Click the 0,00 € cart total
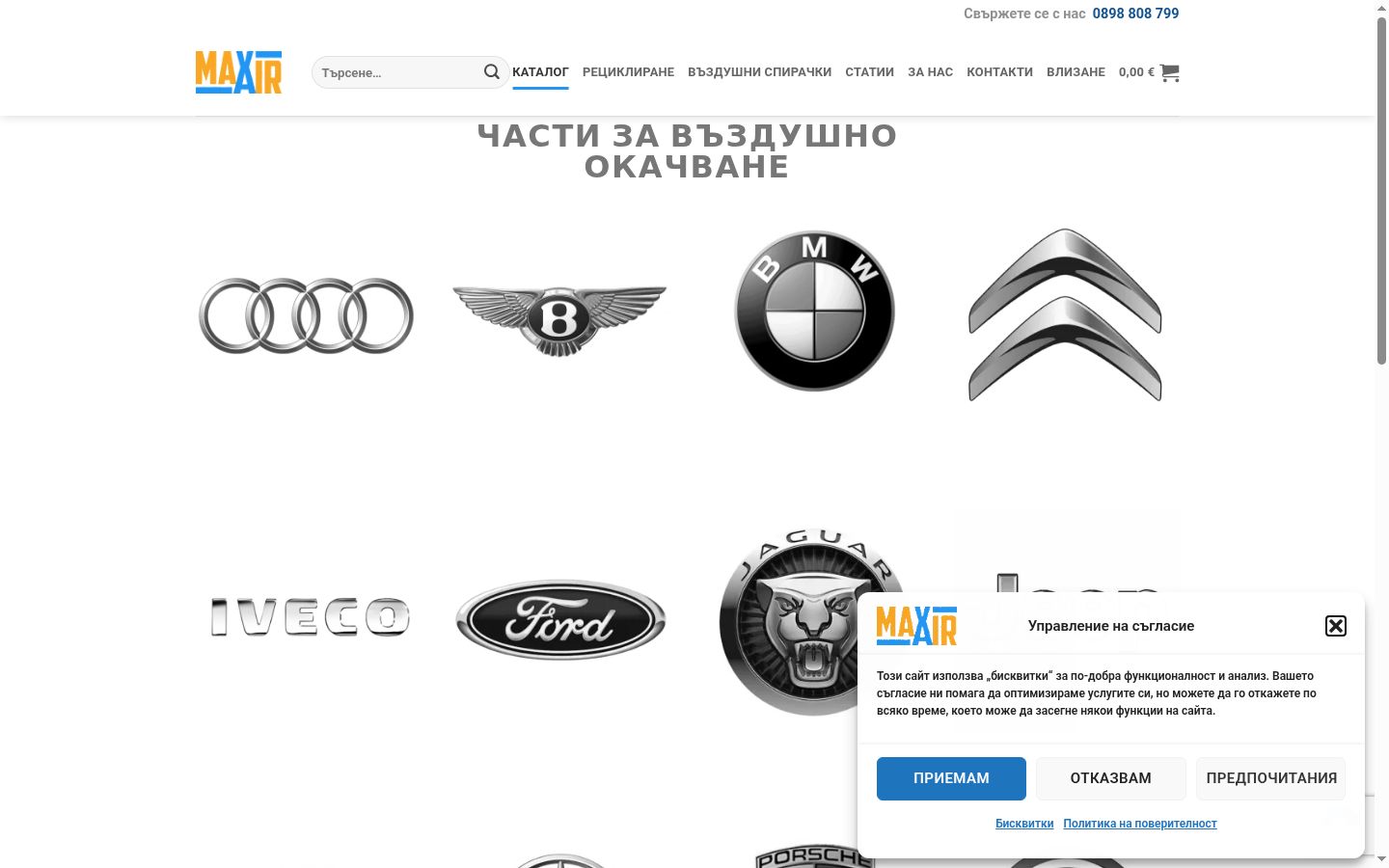The image size is (1389, 868). click(1136, 72)
